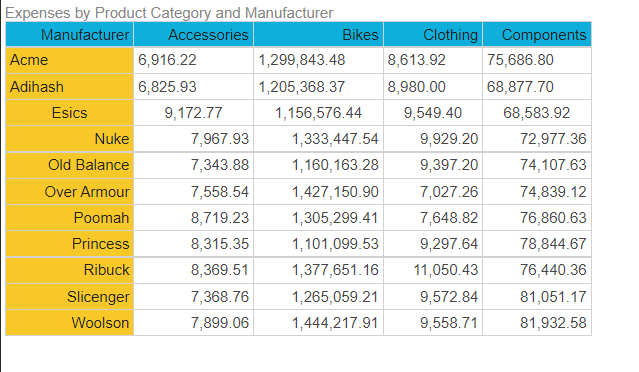This screenshot has width=639, height=372.
Task: Click the Manufacturer column header
Action: [70, 35]
